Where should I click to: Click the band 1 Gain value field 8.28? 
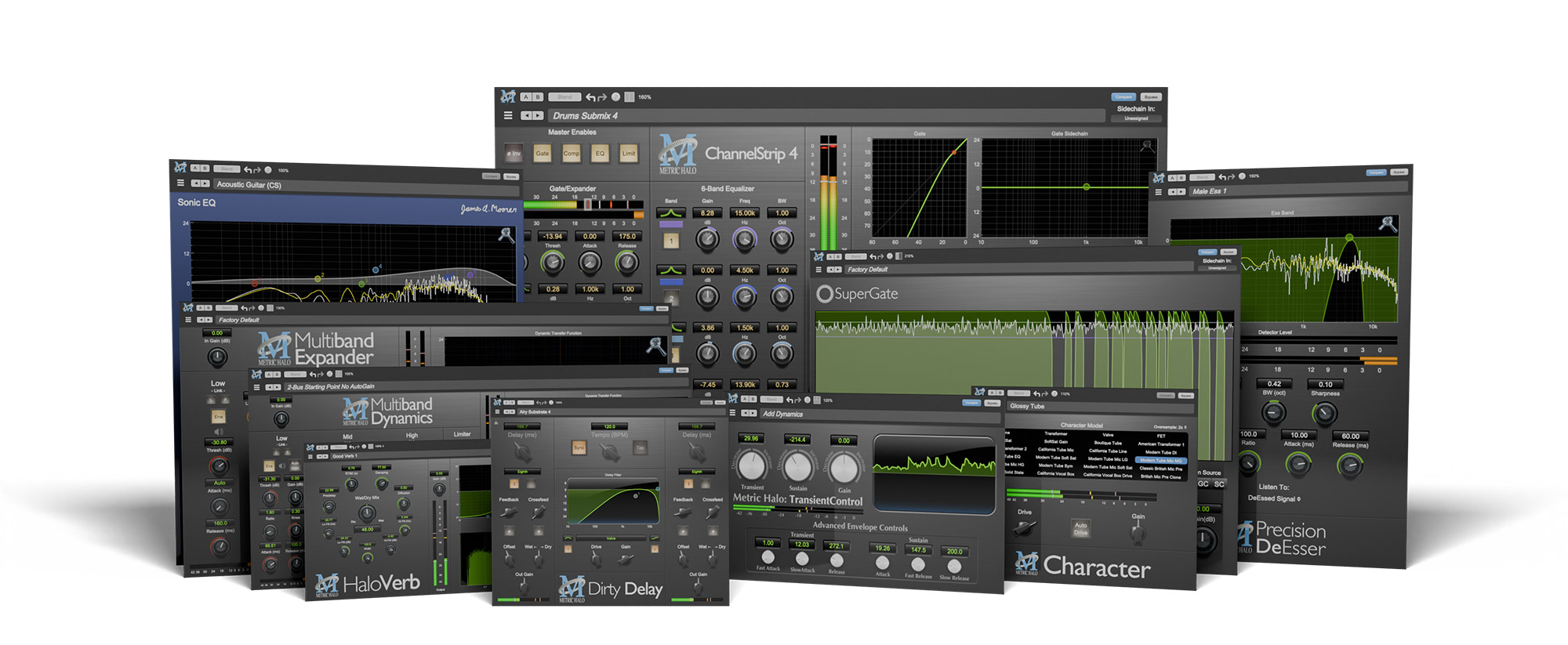click(707, 213)
